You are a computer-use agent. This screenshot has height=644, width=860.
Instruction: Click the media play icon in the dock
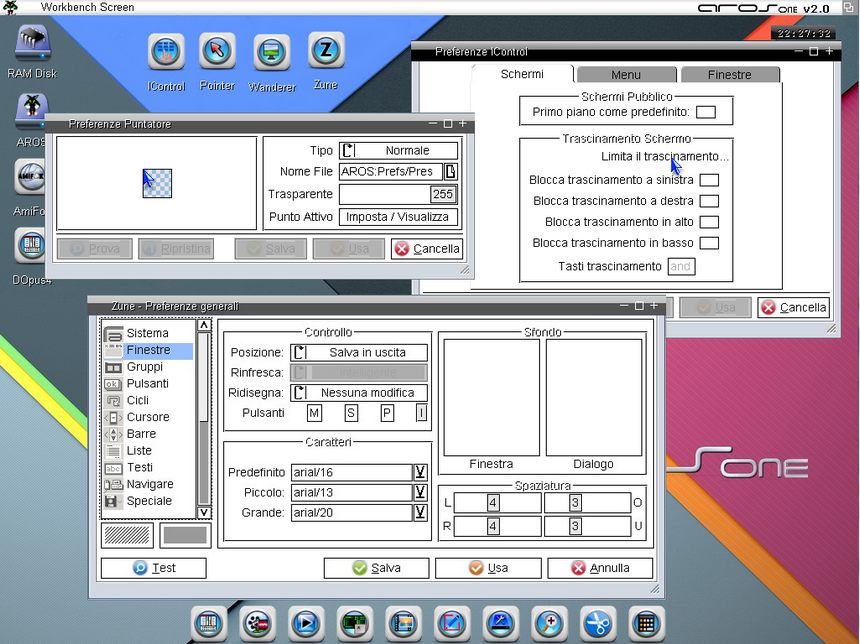(305, 623)
